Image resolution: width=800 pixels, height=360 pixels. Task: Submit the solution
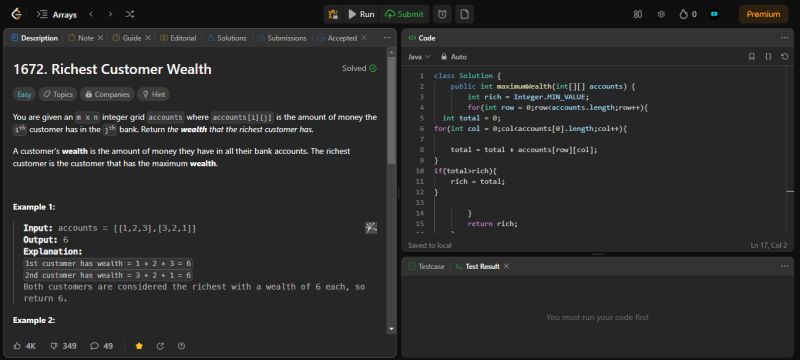click(404, 14)
